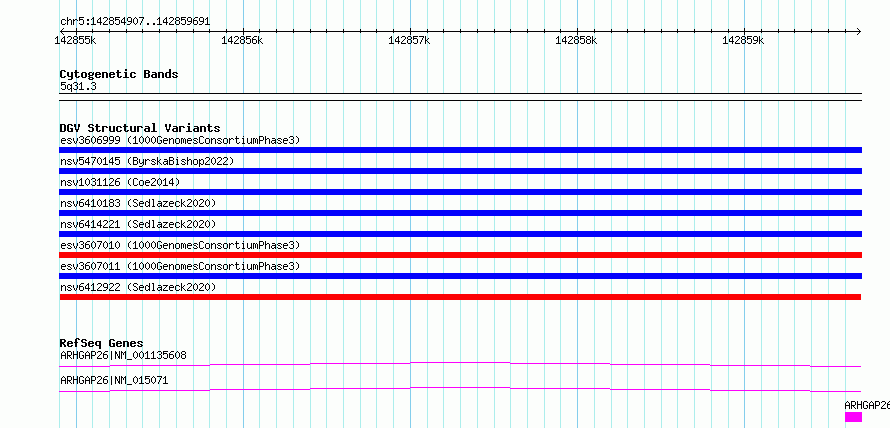890x428 pixels.
Task: Click the nsv6412922 (Sedlazeck2020) label
Action: click(x=138, y=287)
